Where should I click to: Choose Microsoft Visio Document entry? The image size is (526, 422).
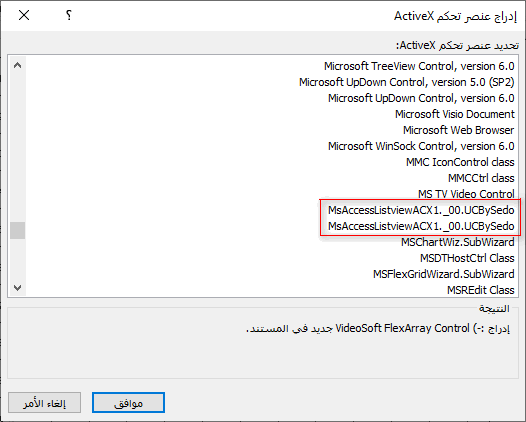(x=455, y=114)
